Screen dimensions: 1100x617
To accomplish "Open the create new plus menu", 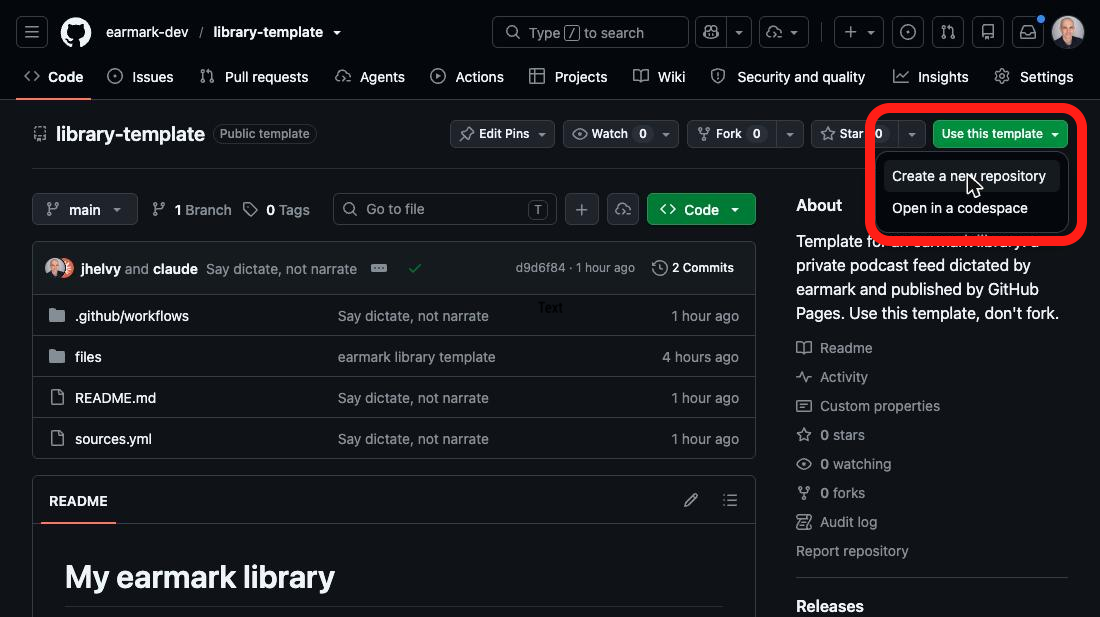I will (x=859, y=32).
